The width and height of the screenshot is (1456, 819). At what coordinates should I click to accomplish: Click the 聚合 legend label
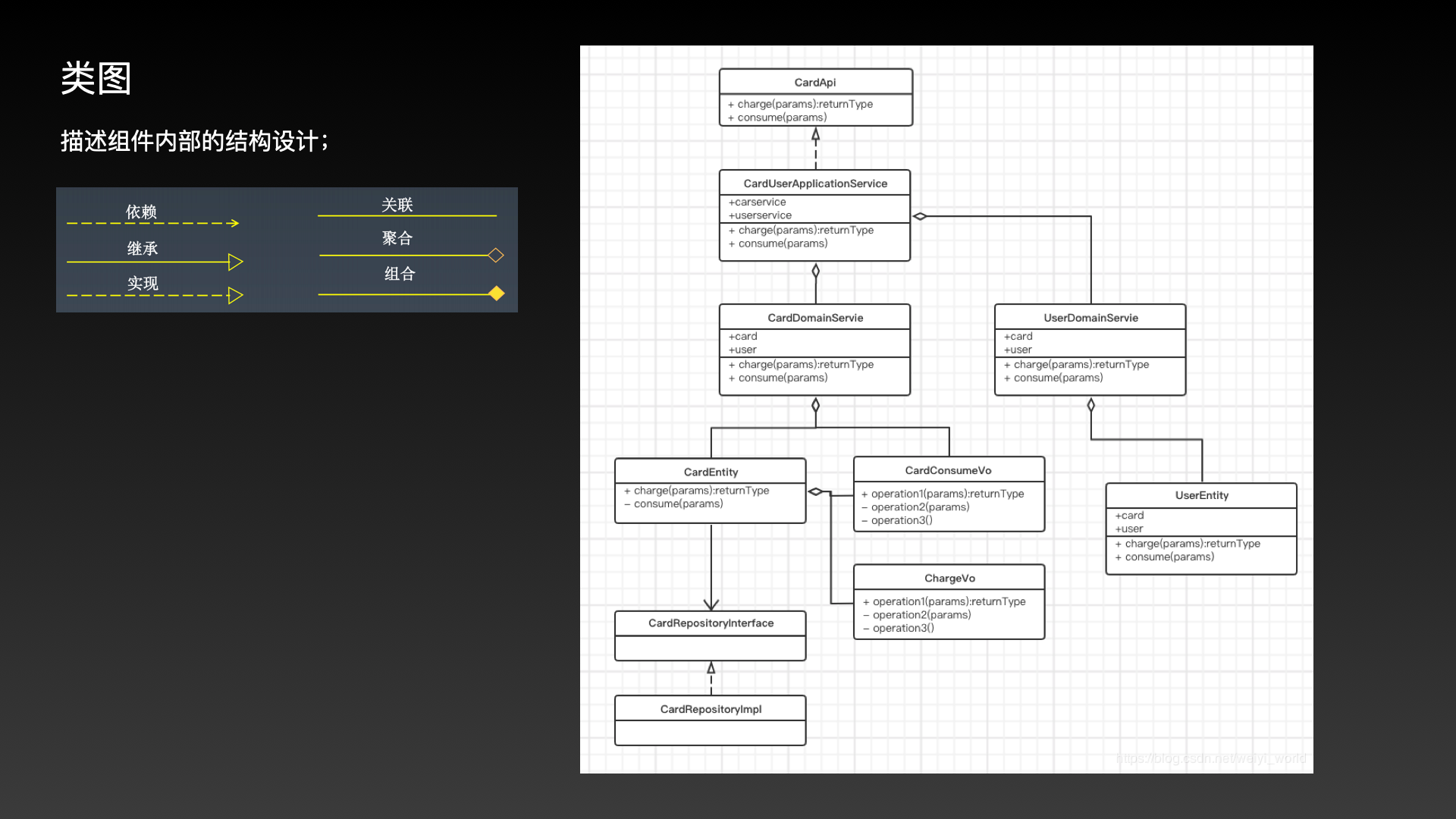[397, 238]
